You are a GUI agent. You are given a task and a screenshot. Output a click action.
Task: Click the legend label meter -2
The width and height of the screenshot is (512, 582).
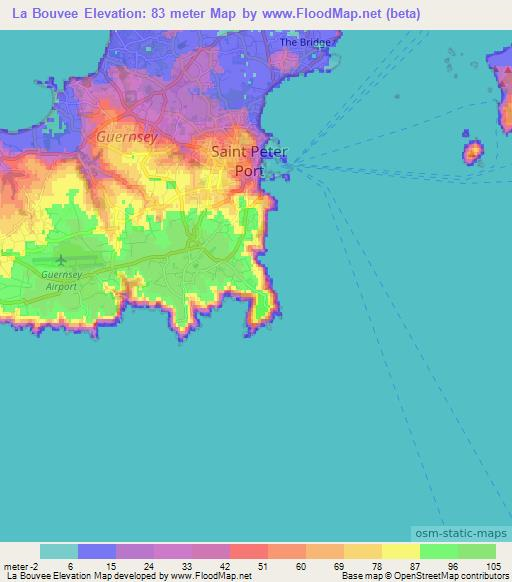coord(21,567)
